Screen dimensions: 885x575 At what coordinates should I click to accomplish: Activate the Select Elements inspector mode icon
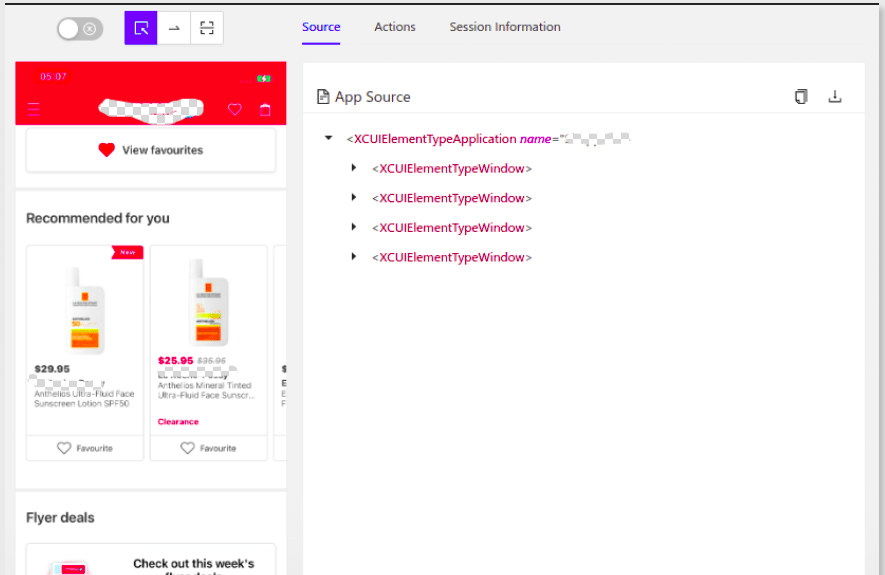[141, 28]
